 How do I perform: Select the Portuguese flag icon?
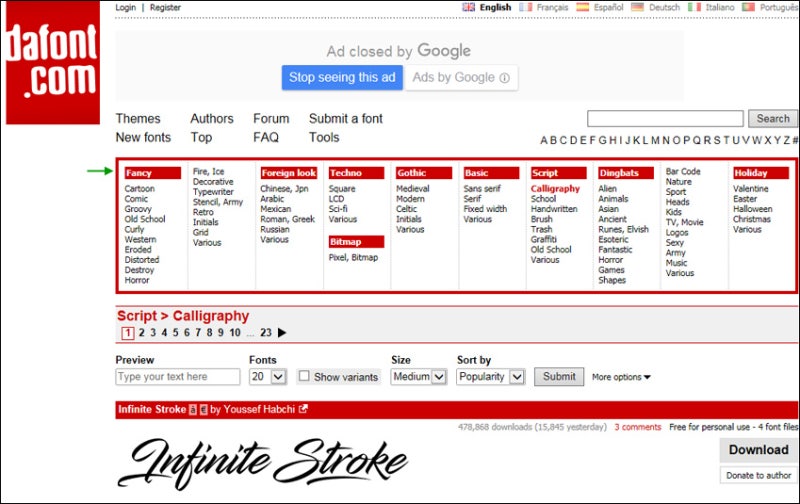coord(748,7)
